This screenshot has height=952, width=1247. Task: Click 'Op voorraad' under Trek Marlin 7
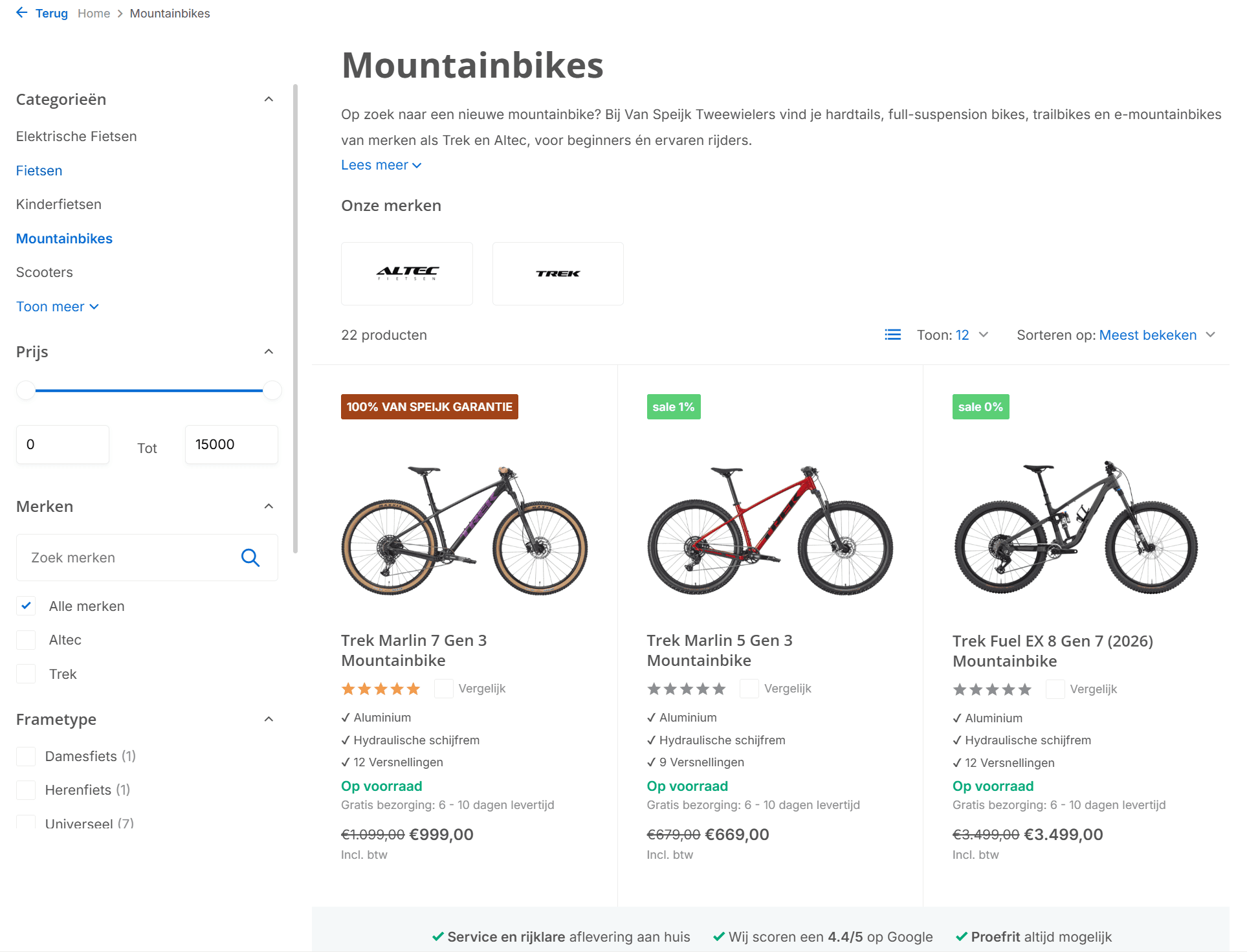pyautogui.click(x=382, y=786)
